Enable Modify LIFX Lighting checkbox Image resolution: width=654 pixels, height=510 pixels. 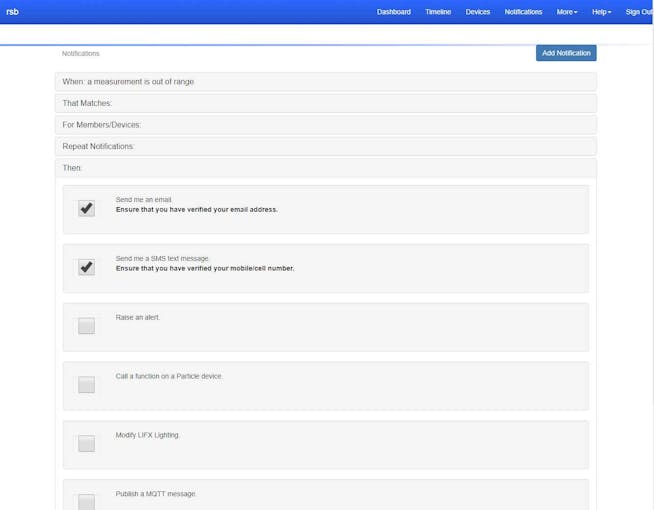point(86,443)
